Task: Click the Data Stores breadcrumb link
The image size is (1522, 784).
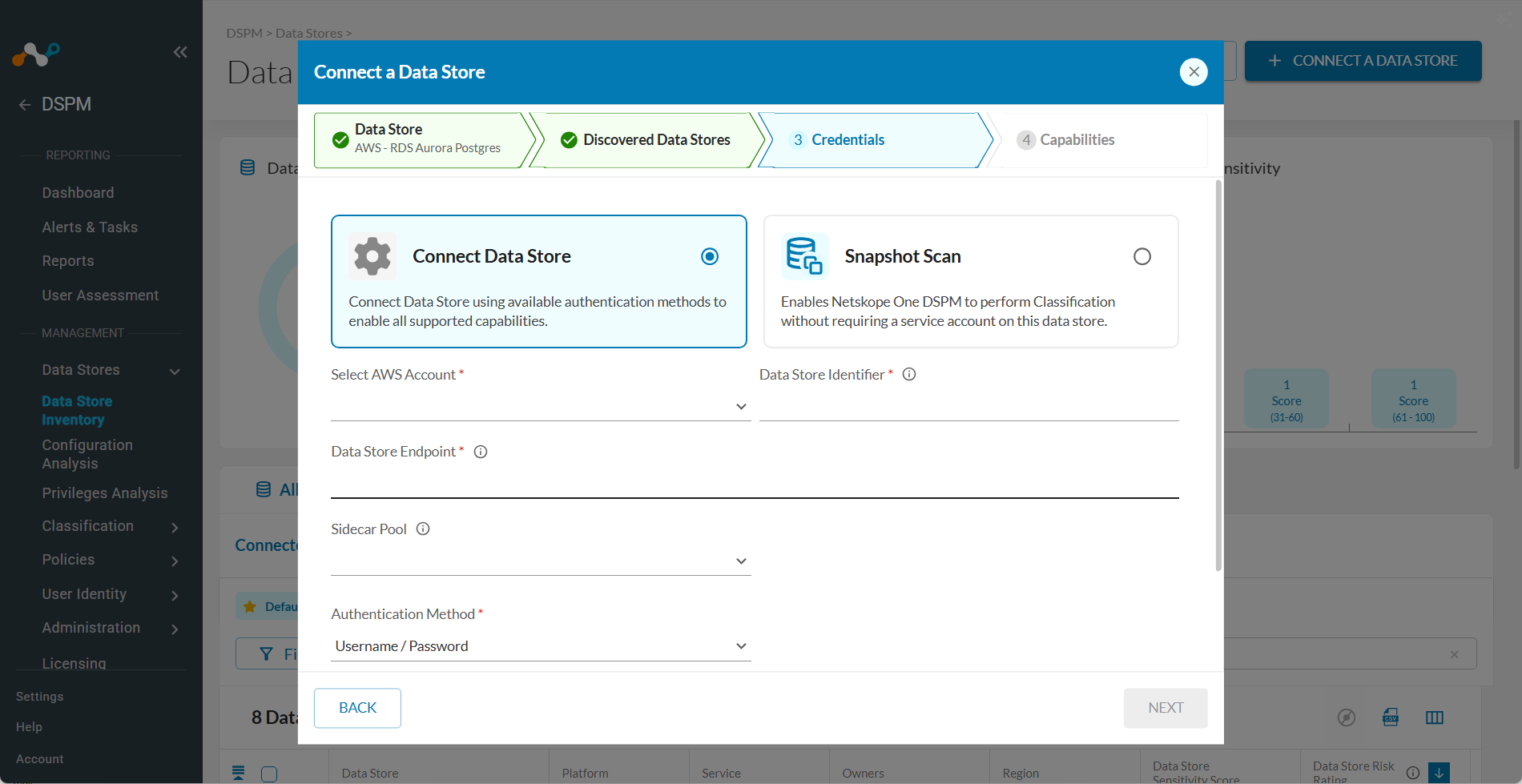Action: pos(309,33)
